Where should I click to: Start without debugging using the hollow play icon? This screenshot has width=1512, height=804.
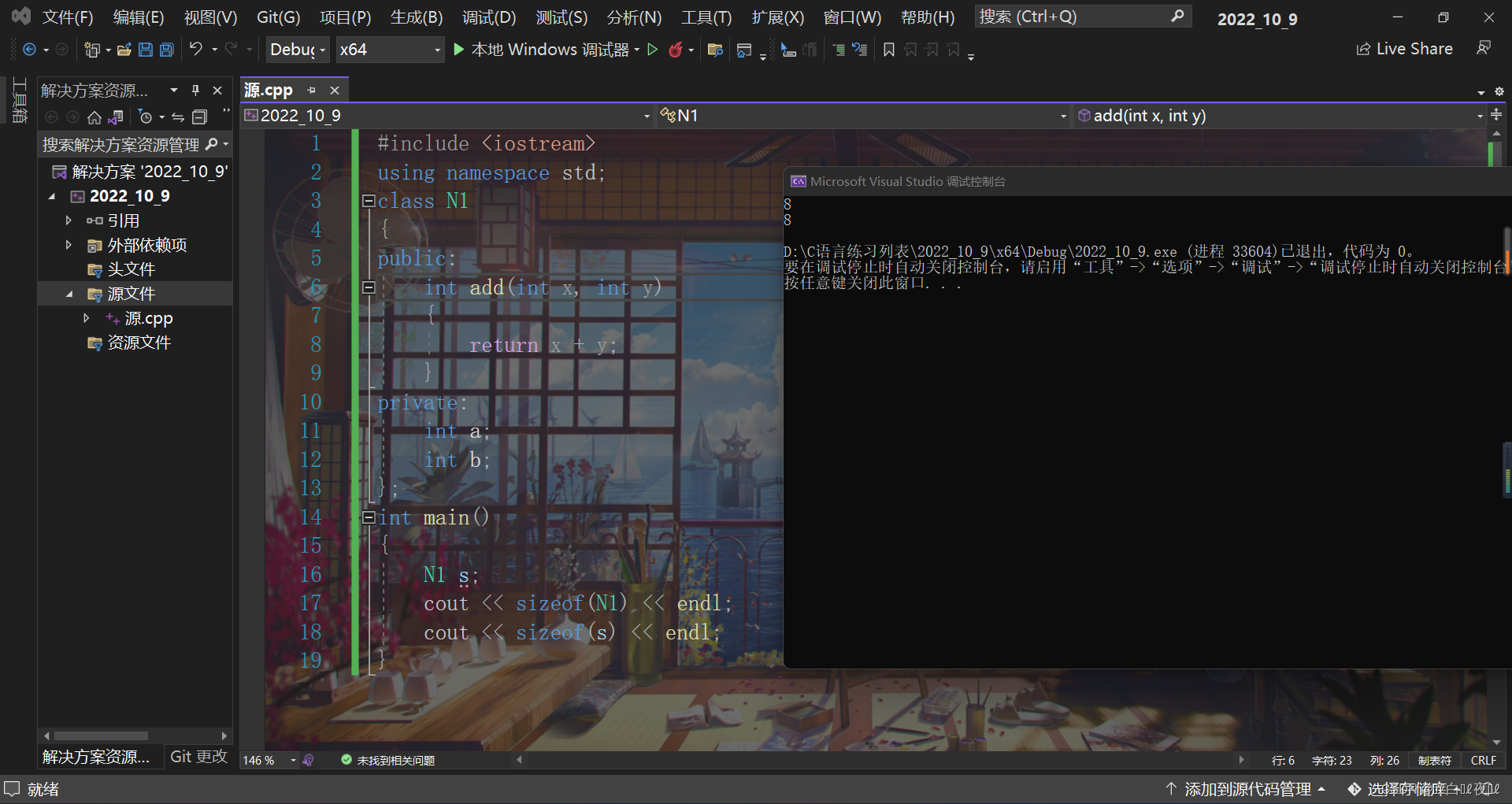point(652,50)
